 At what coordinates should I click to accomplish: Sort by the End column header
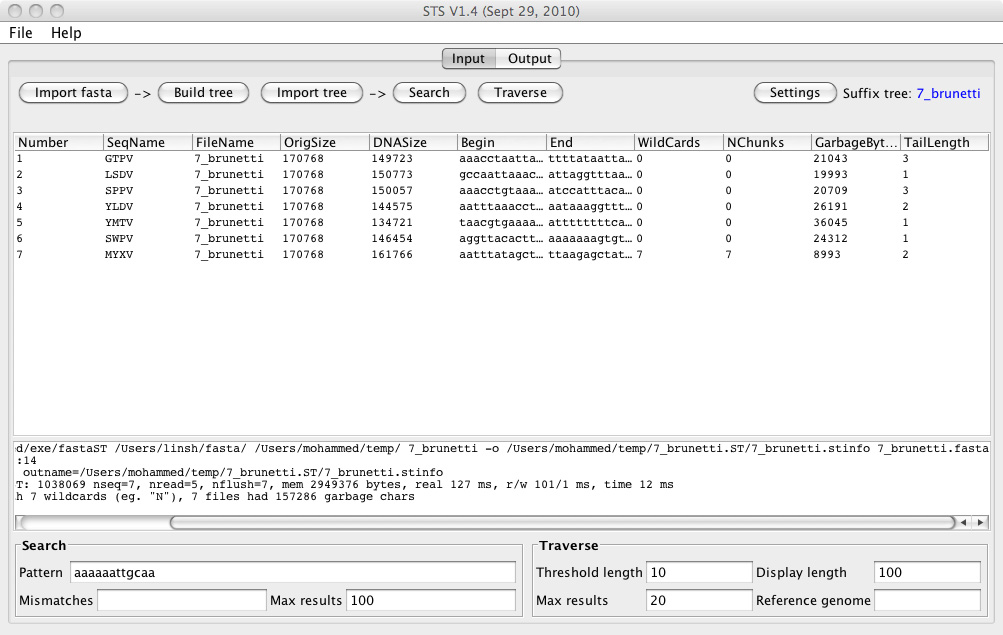coord(590,143)
